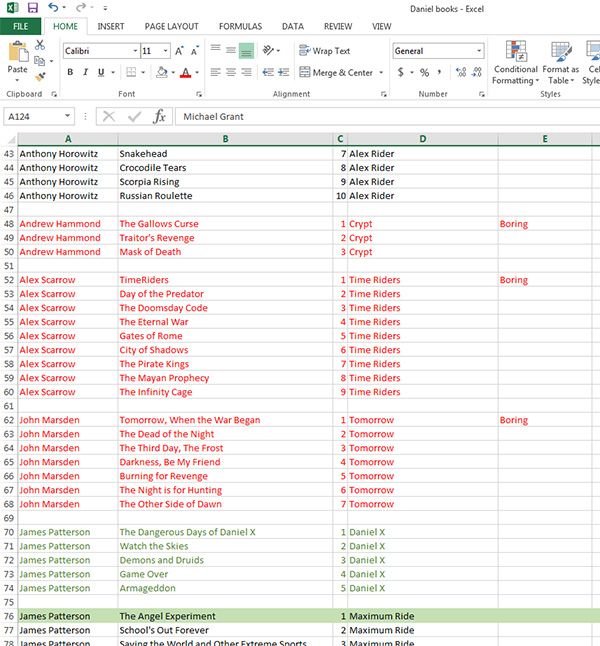Image resolution: width=600 pixels, height=646 pixels.
Task: Toggle underline formatting
Action: pos(101,73)
